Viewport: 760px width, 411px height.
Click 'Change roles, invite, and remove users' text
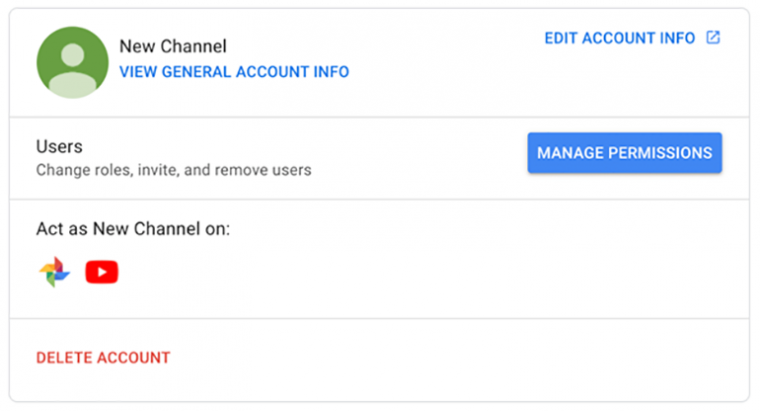click(174, 170)
